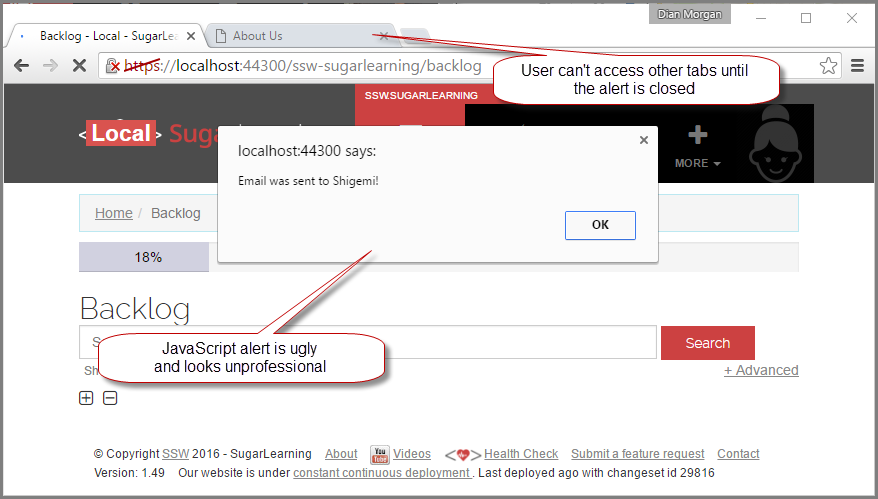Click the Home breadcrumb link
This screenshot has width=878, height=499.
(x=113, y=213)
